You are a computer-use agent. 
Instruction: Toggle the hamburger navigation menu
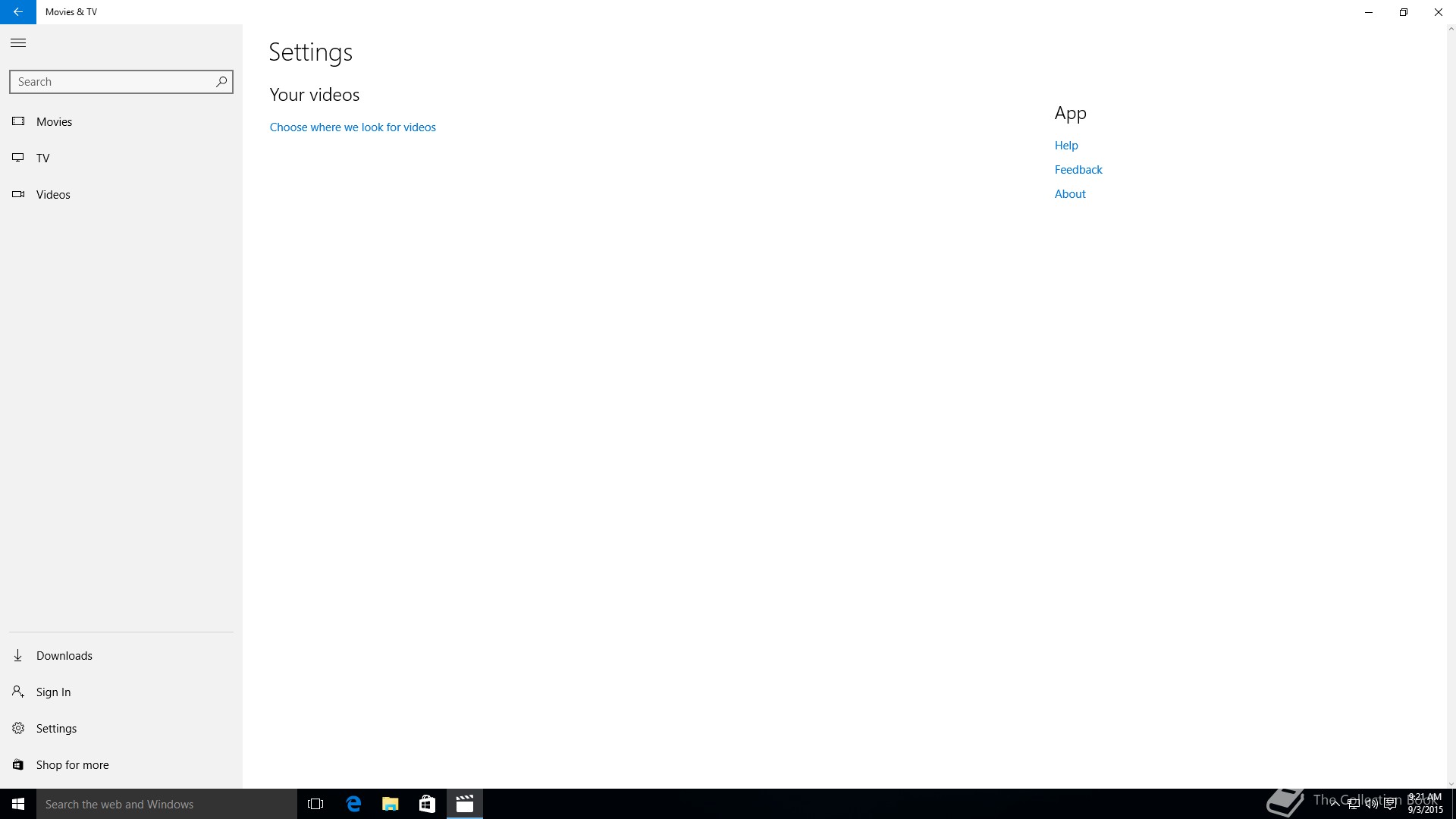[18, 43]
